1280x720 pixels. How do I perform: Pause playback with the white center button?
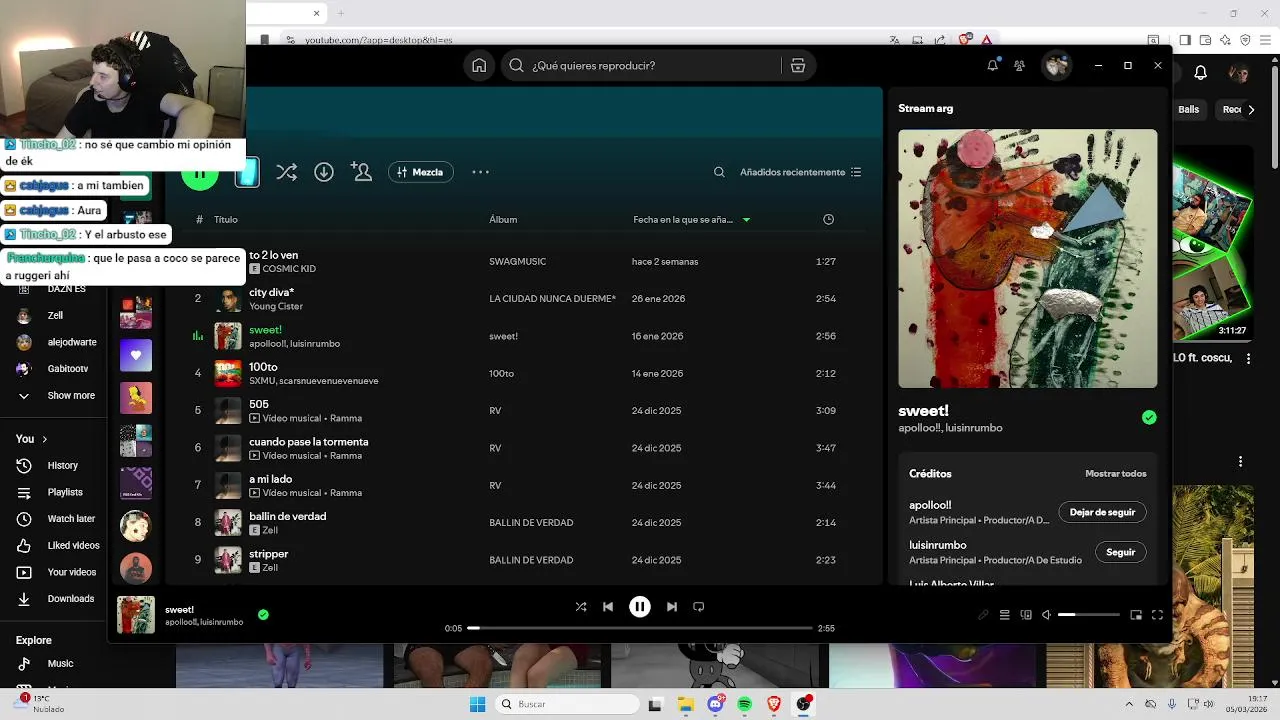(x=640, y=606)
